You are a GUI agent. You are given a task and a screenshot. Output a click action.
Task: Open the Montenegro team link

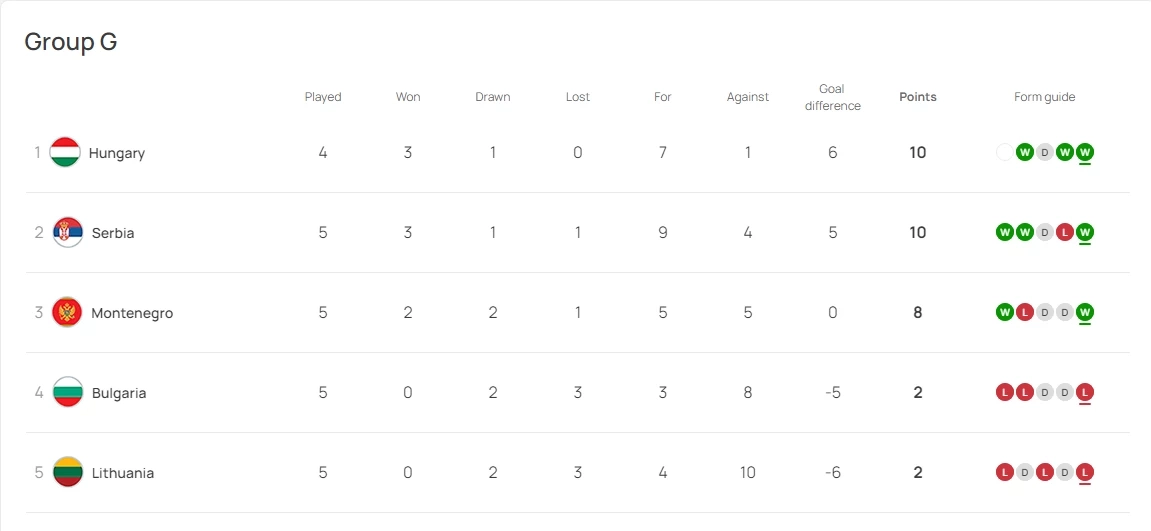point(132,313)
